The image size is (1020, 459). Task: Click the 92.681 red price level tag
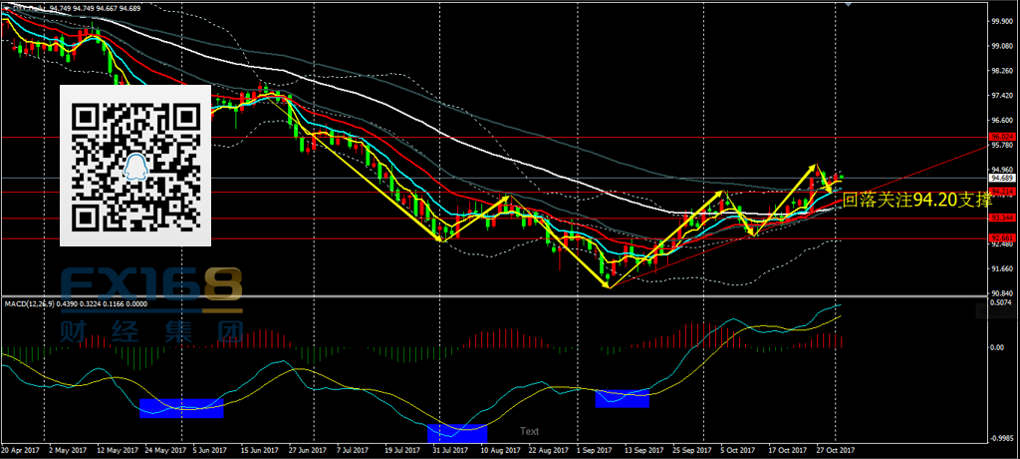click(x=1002, y=238)
